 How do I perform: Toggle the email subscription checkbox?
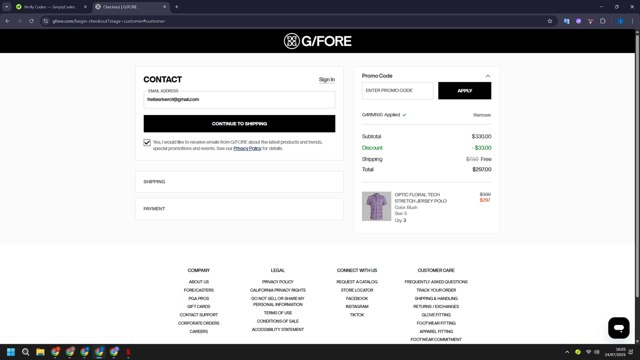pyautogui.click(x=147, y=142)
